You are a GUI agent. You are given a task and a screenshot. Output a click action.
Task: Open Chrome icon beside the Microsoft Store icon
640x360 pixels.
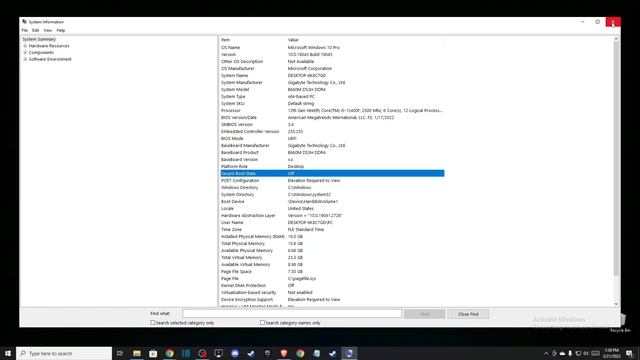click(169, 353)
